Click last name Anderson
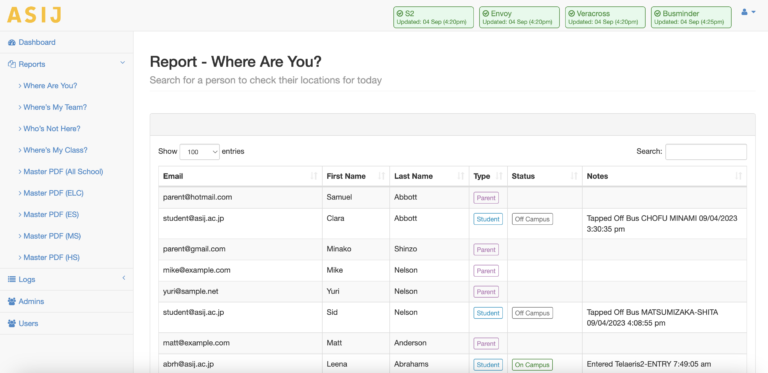 pyautogui.click(x=410, y=343)
